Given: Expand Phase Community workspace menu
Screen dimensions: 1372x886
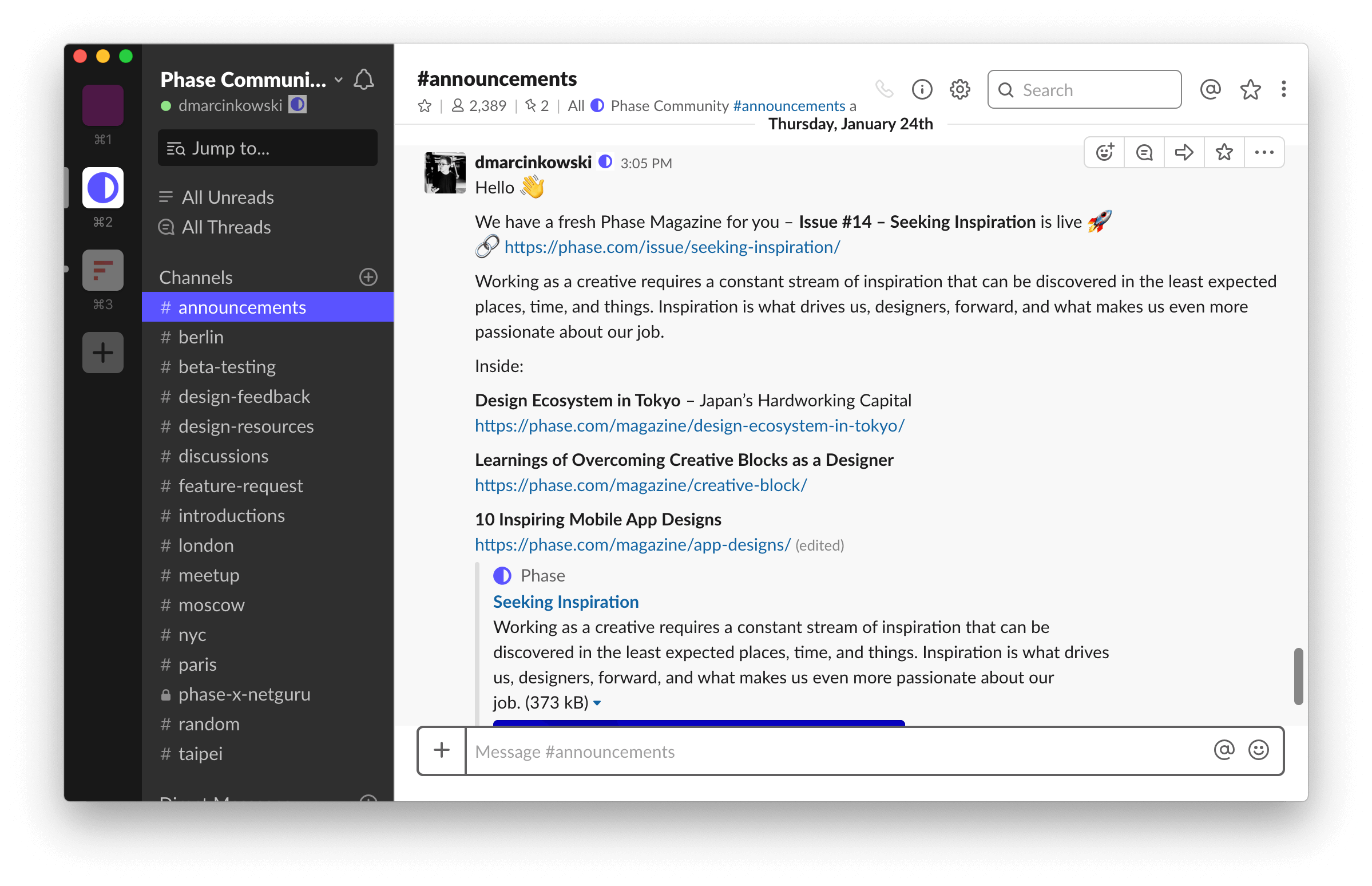Looking at the screenshot, I should pyautogui.click(x=339, y=80).
